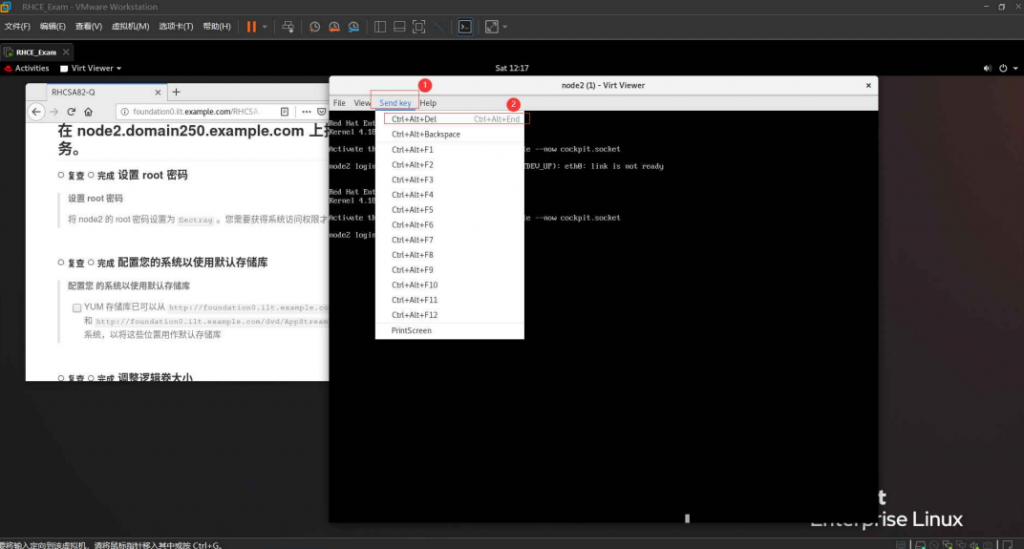
Task: Select 完成 radio for 设置 root 密码
Action: tap(91, 175)
